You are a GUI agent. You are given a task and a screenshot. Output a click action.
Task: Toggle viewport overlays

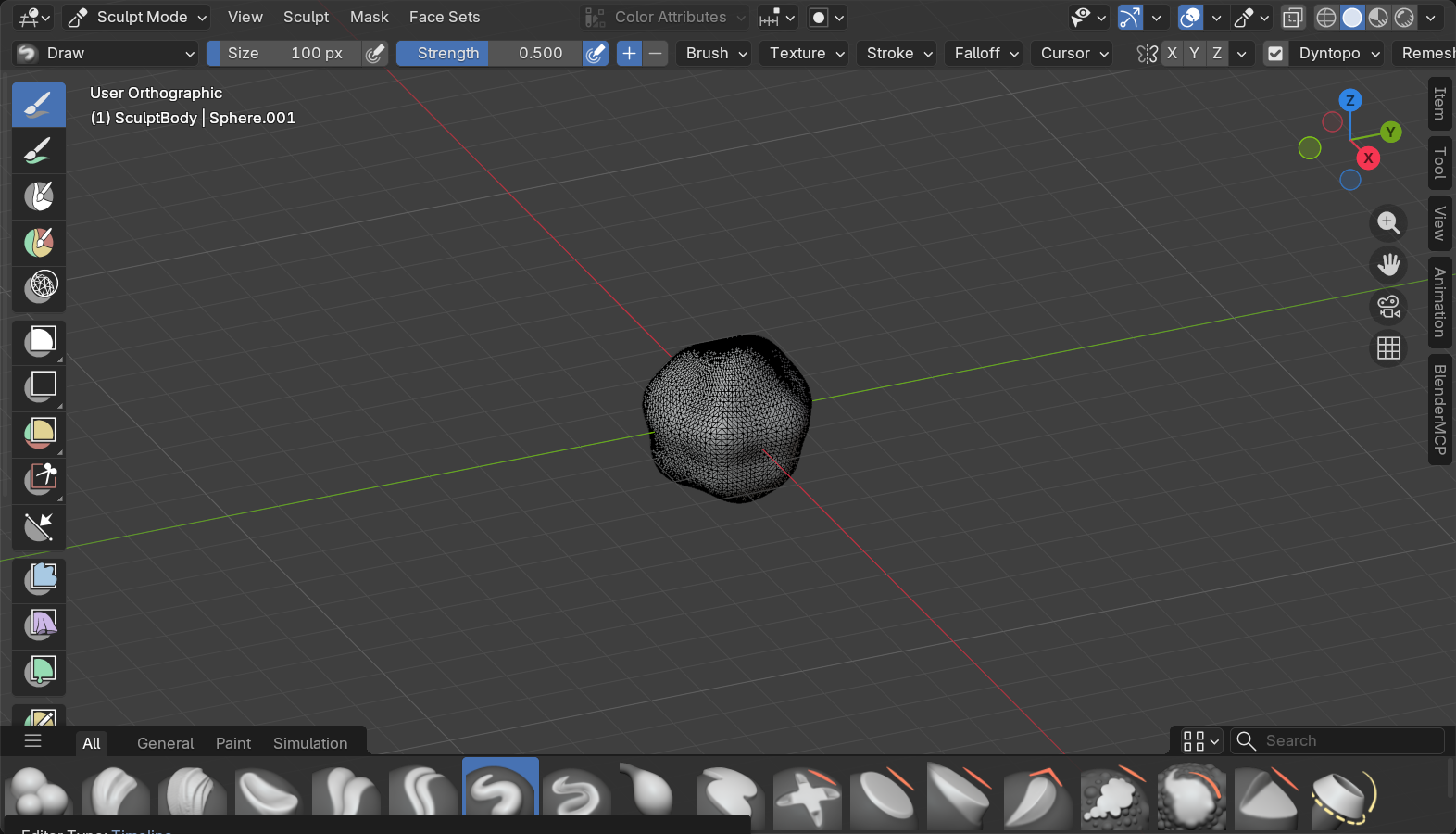tap(1190, 18)
